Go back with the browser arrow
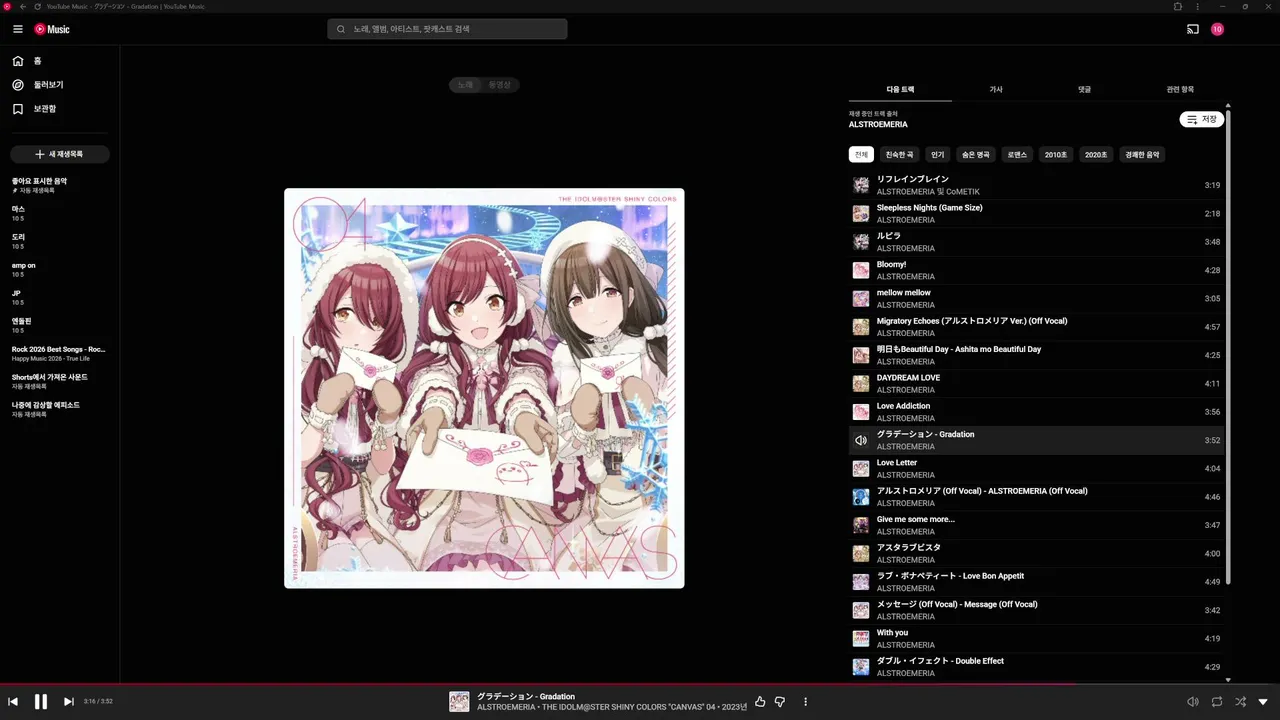The width and height of the screenshot is (1280, 720). pyautogui.click(x=23, y=6)
